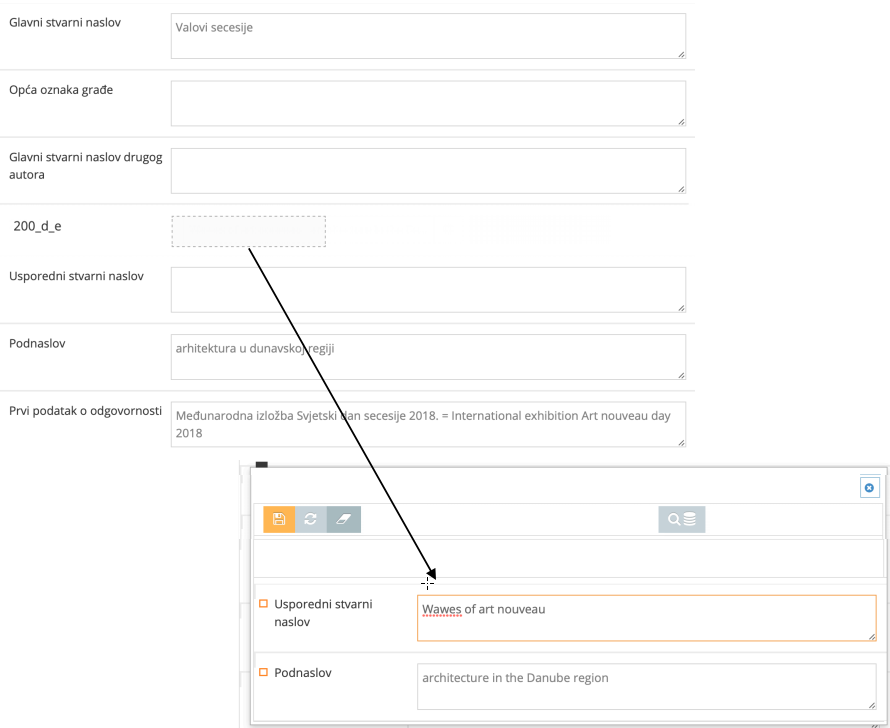Click resize handle of Valovi secesije textarea
This screenshot has width=890, height=728.
(681, 54)
